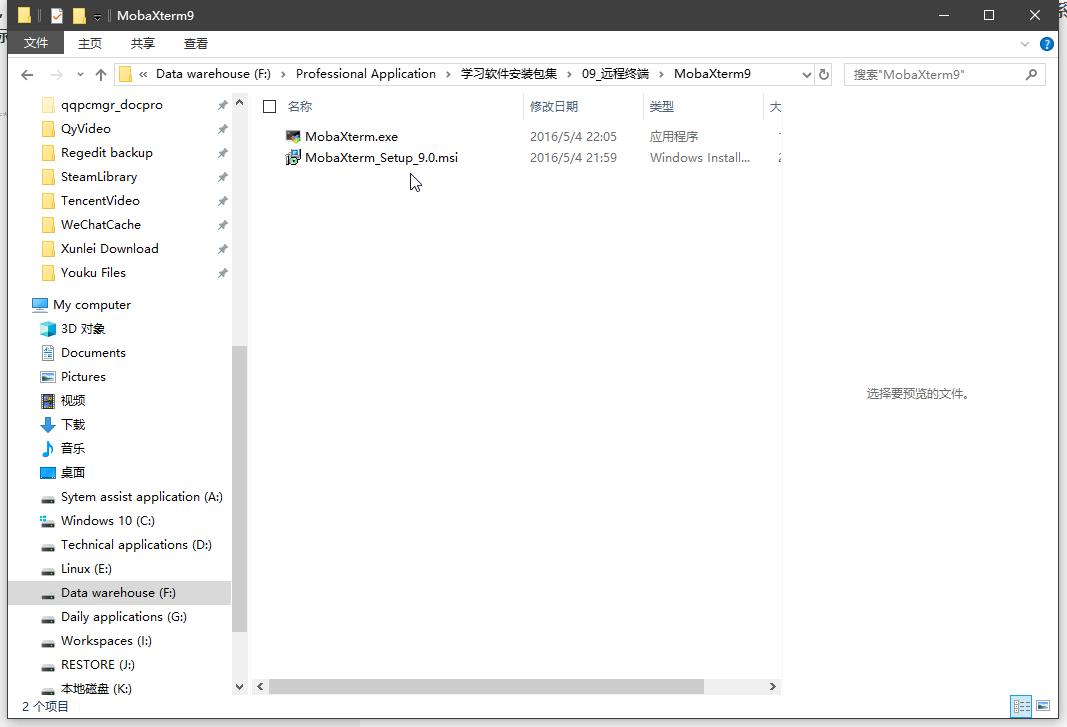Expand path chevron after 09_远程终端

(x=661, y=75)
